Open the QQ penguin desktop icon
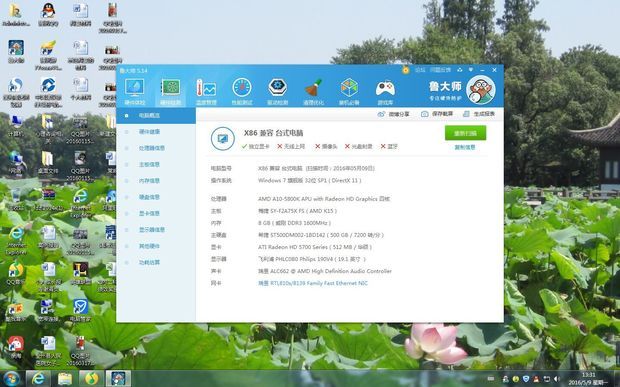 48,14
